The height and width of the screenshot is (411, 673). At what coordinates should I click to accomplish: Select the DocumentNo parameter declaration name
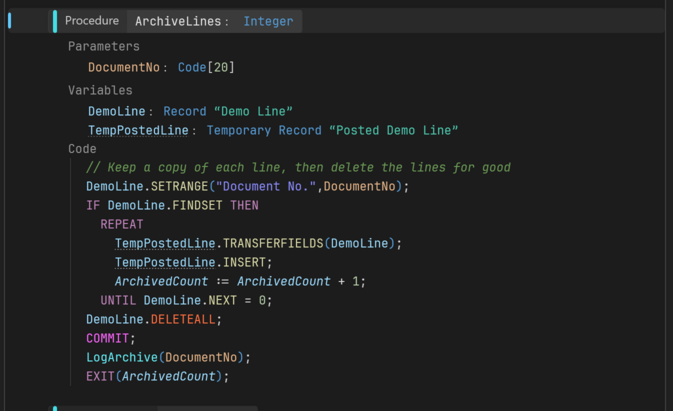124,67
